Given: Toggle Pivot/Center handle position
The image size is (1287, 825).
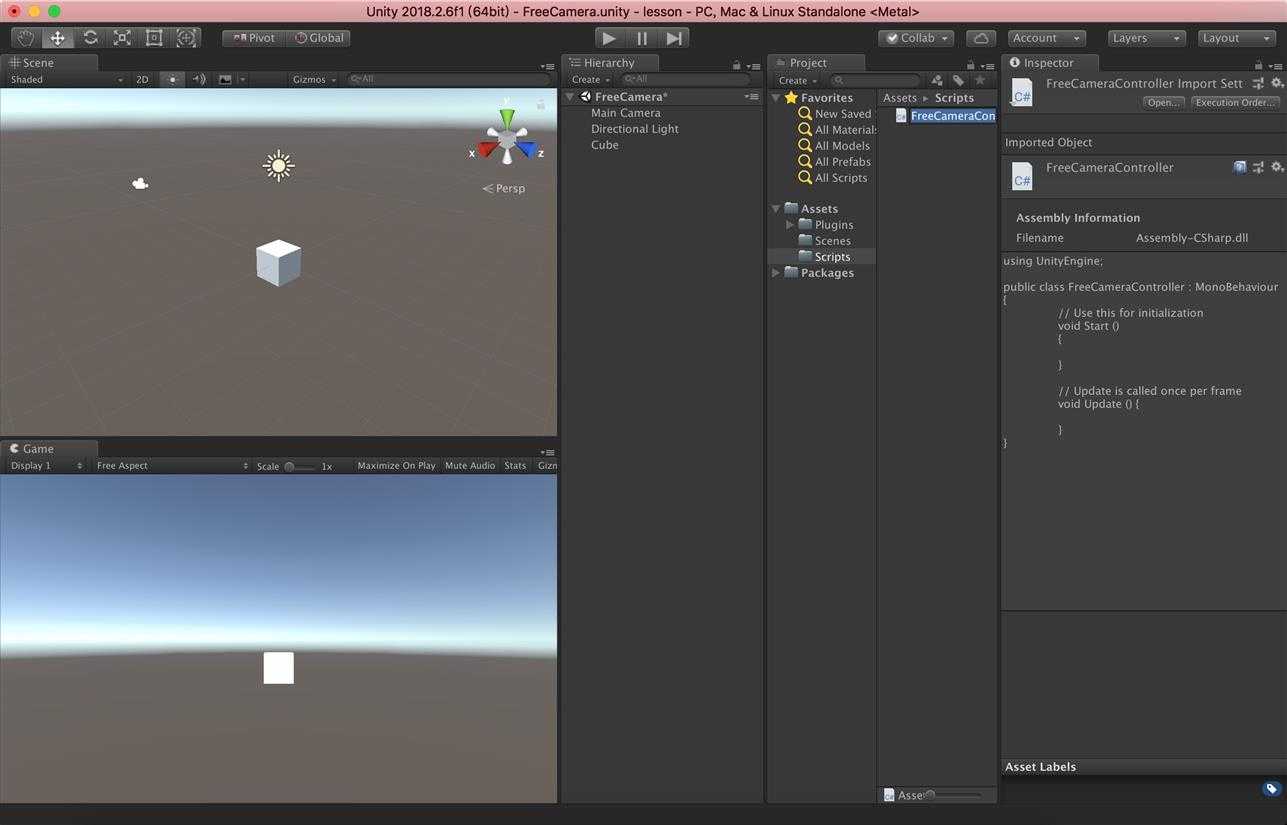Looking at the screenshot, I should coord(254,38).
